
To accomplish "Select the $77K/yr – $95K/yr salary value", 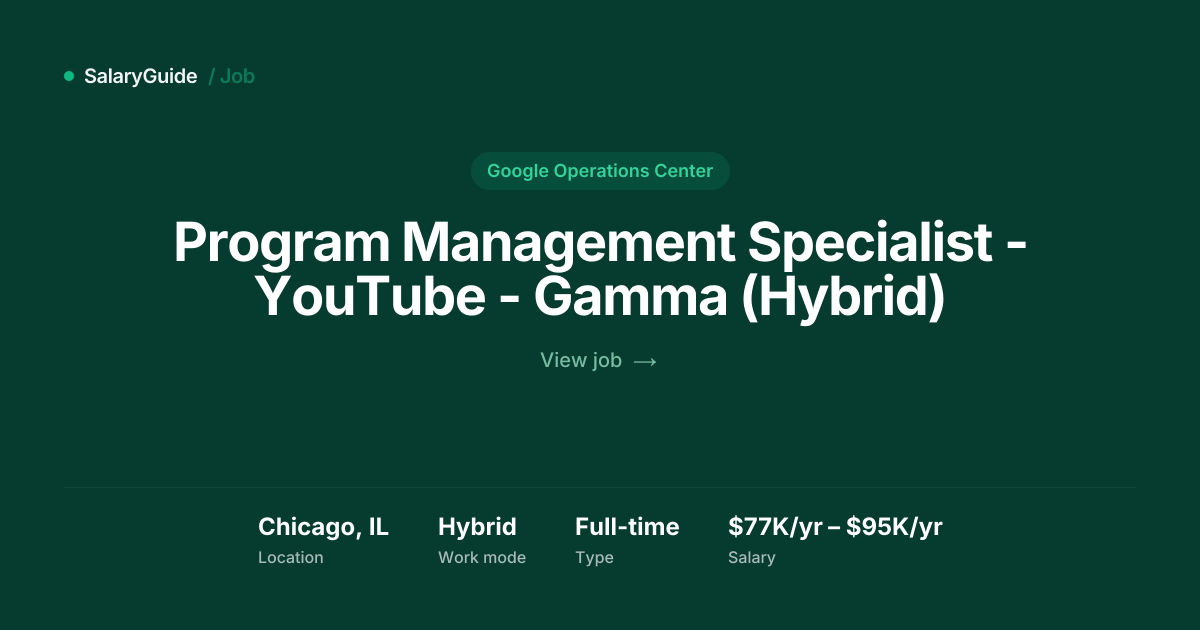I will [x=835, y=527].
